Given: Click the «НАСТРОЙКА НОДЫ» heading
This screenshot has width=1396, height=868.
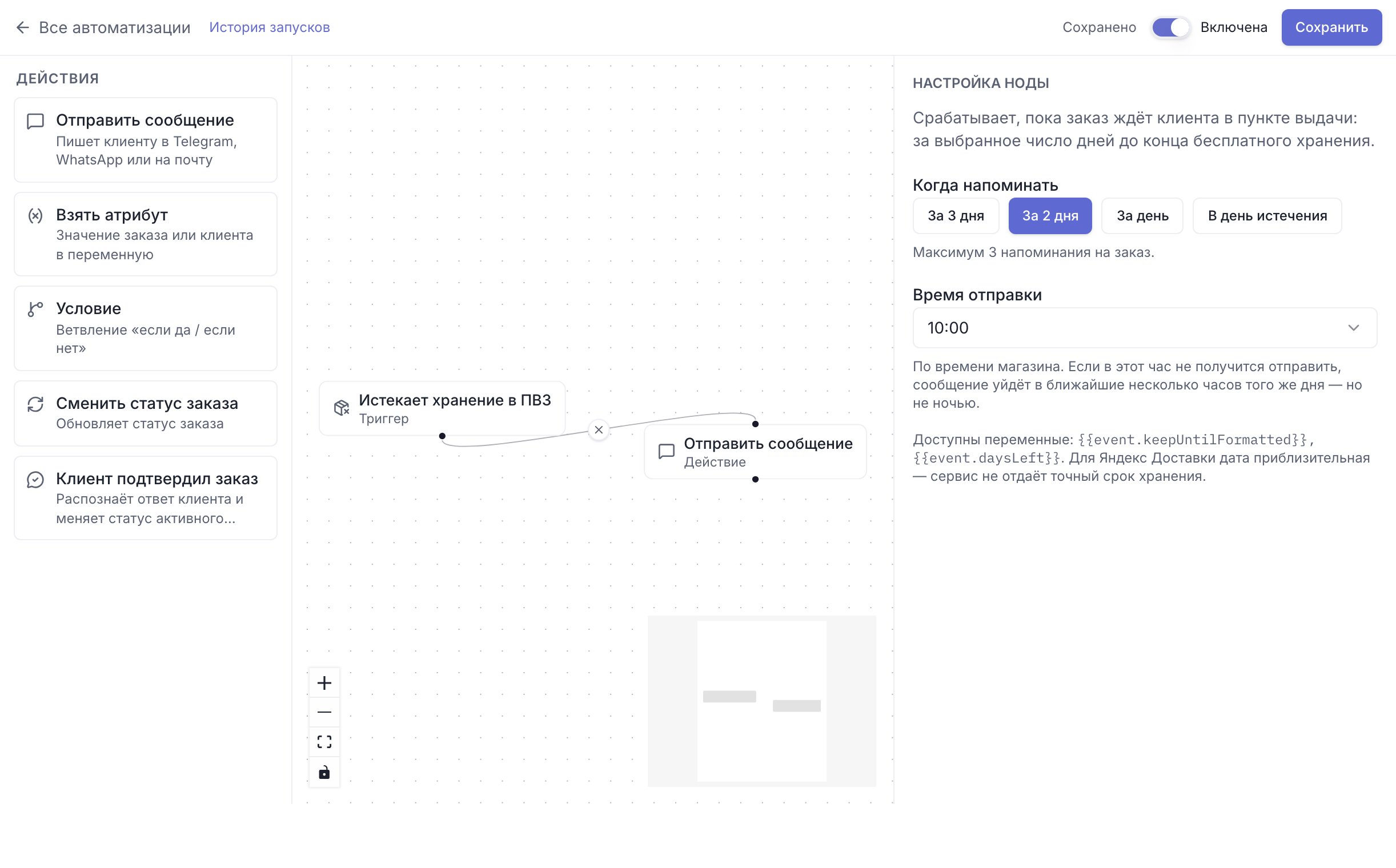Looking at the screenshot, I should (981, 83).
